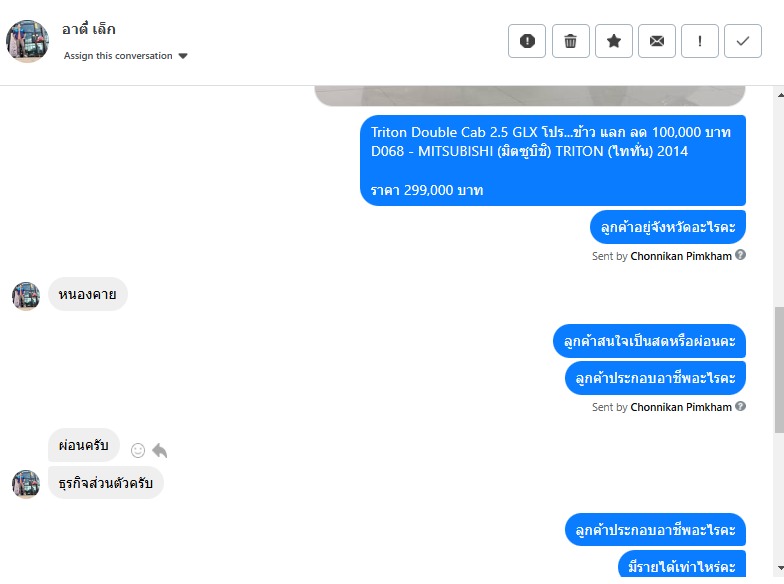The width and height of the screenshot is (784, 584).
Task: Star this conversation as follow up
Action: click(614, 41)
